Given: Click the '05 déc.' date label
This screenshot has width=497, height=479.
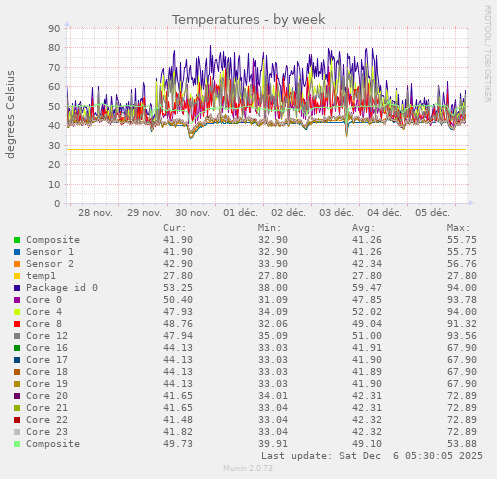Looking at the screenshot, I should click(432, 213).
